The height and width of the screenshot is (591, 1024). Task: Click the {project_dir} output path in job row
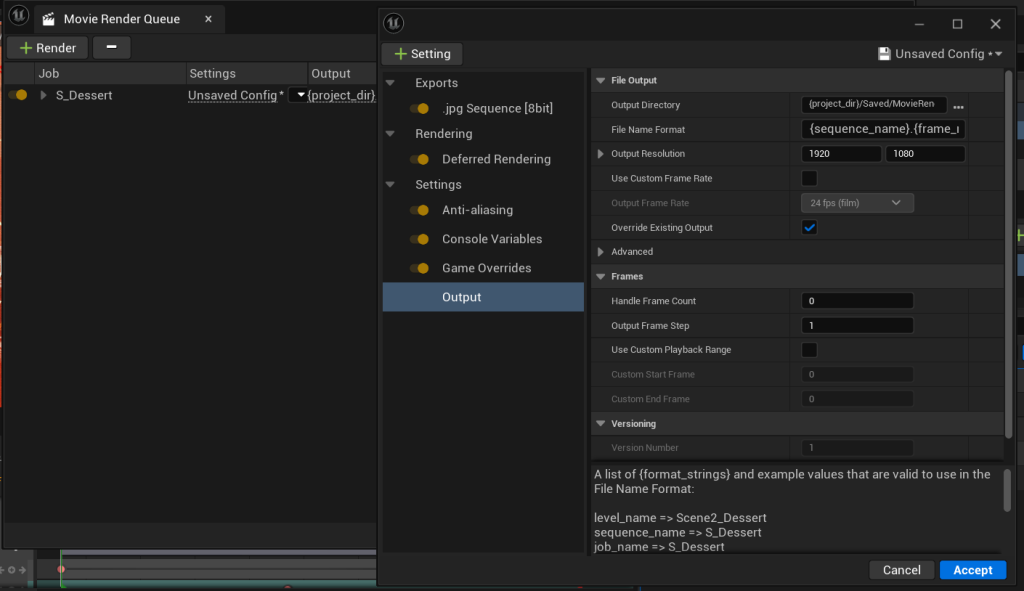(x=341, y=95)
